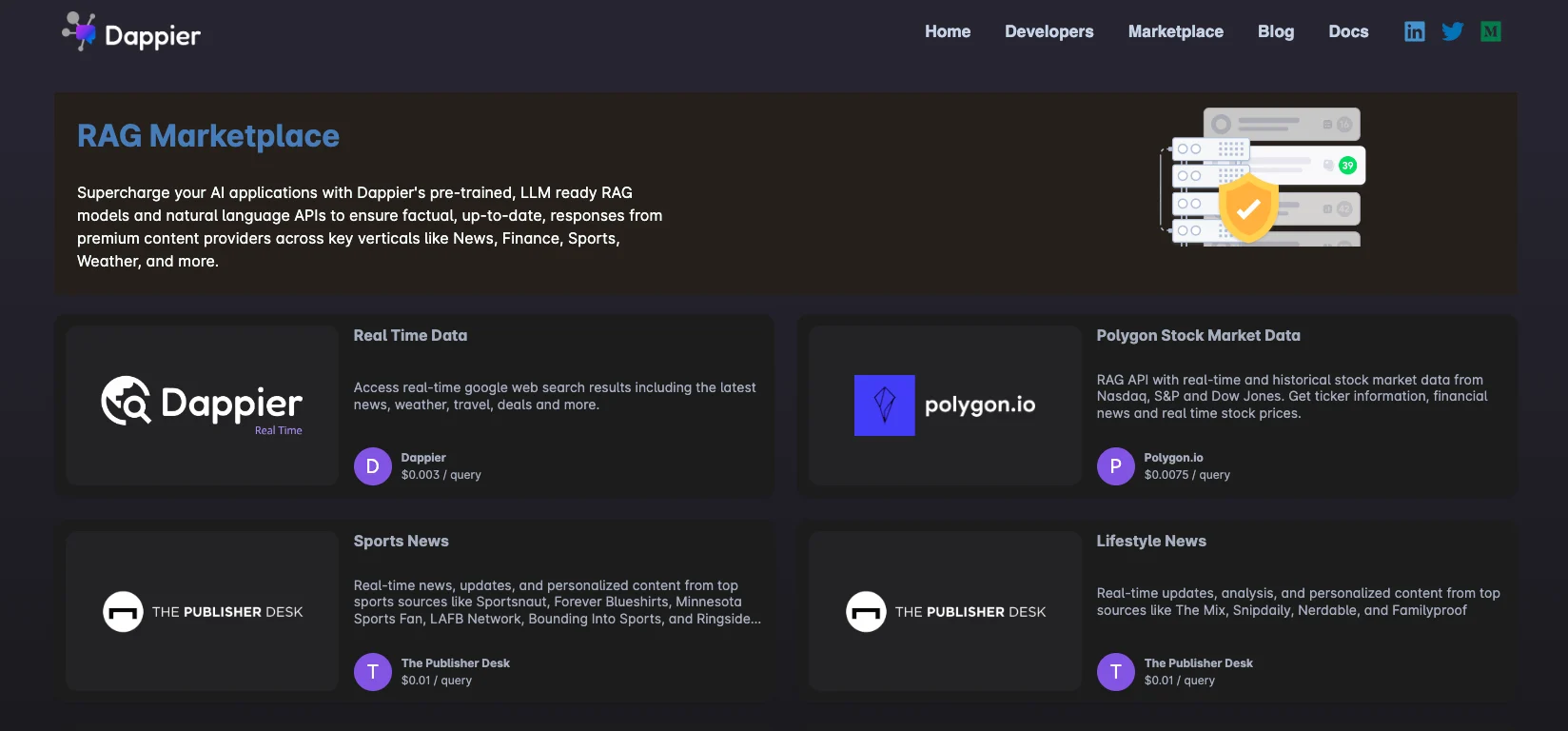Click the Real Time Data description text

coord(555,396)
